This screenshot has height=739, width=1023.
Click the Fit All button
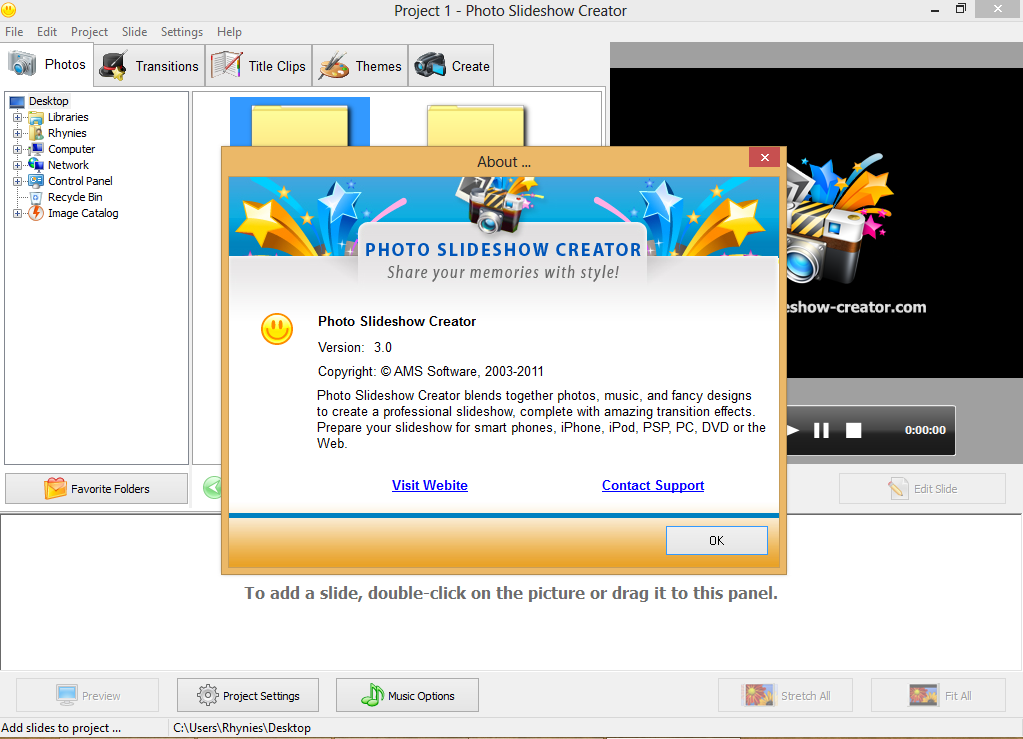(x=938, y=695)
